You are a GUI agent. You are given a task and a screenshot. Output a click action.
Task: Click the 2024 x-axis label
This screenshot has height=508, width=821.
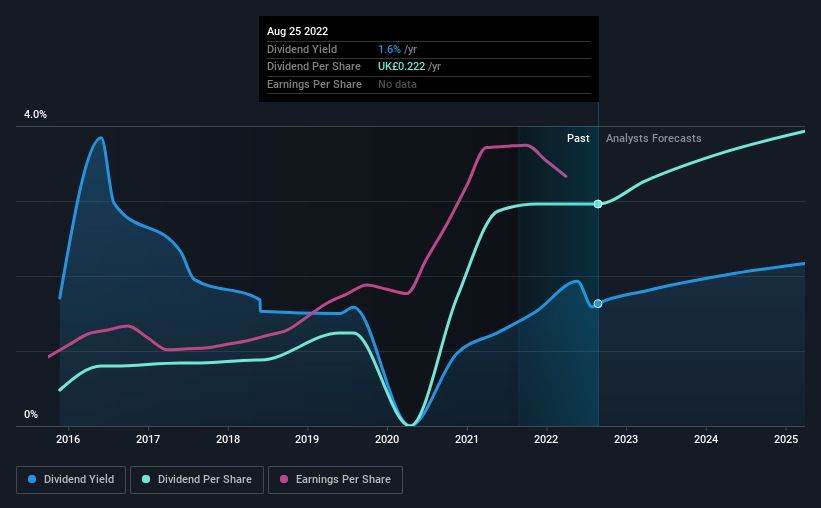[x=706, y=439]
